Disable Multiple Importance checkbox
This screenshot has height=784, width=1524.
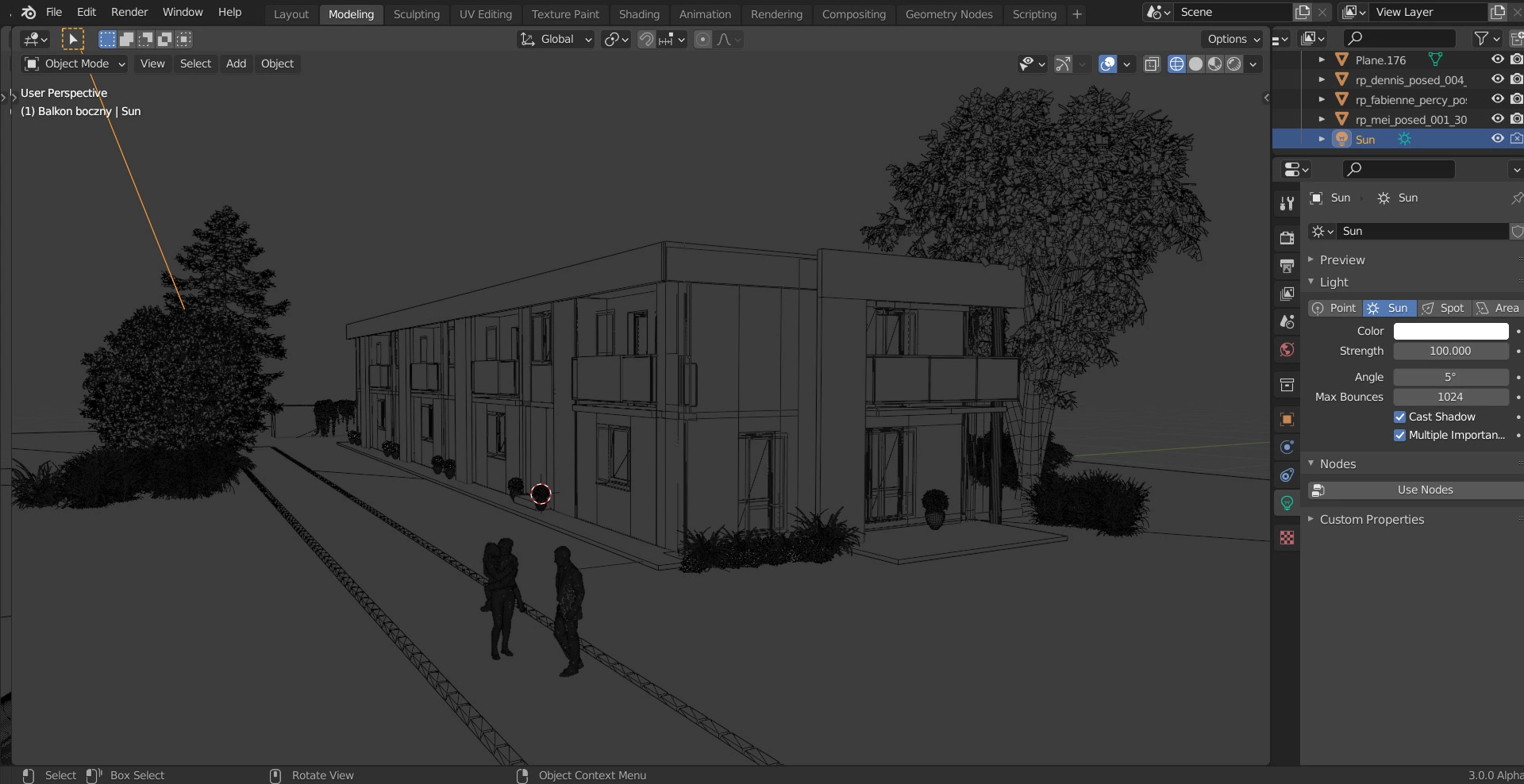tap(1400, 435)
